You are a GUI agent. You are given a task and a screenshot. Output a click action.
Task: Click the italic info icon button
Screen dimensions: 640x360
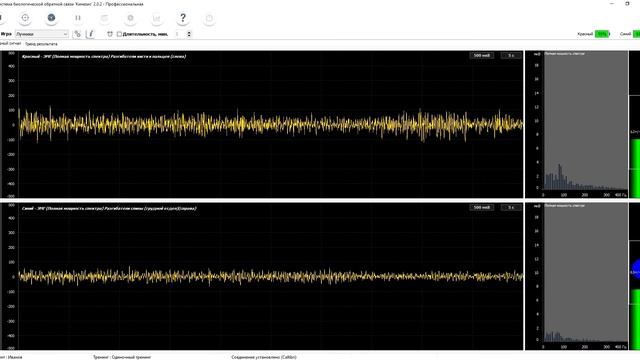[x=91, y=34]
